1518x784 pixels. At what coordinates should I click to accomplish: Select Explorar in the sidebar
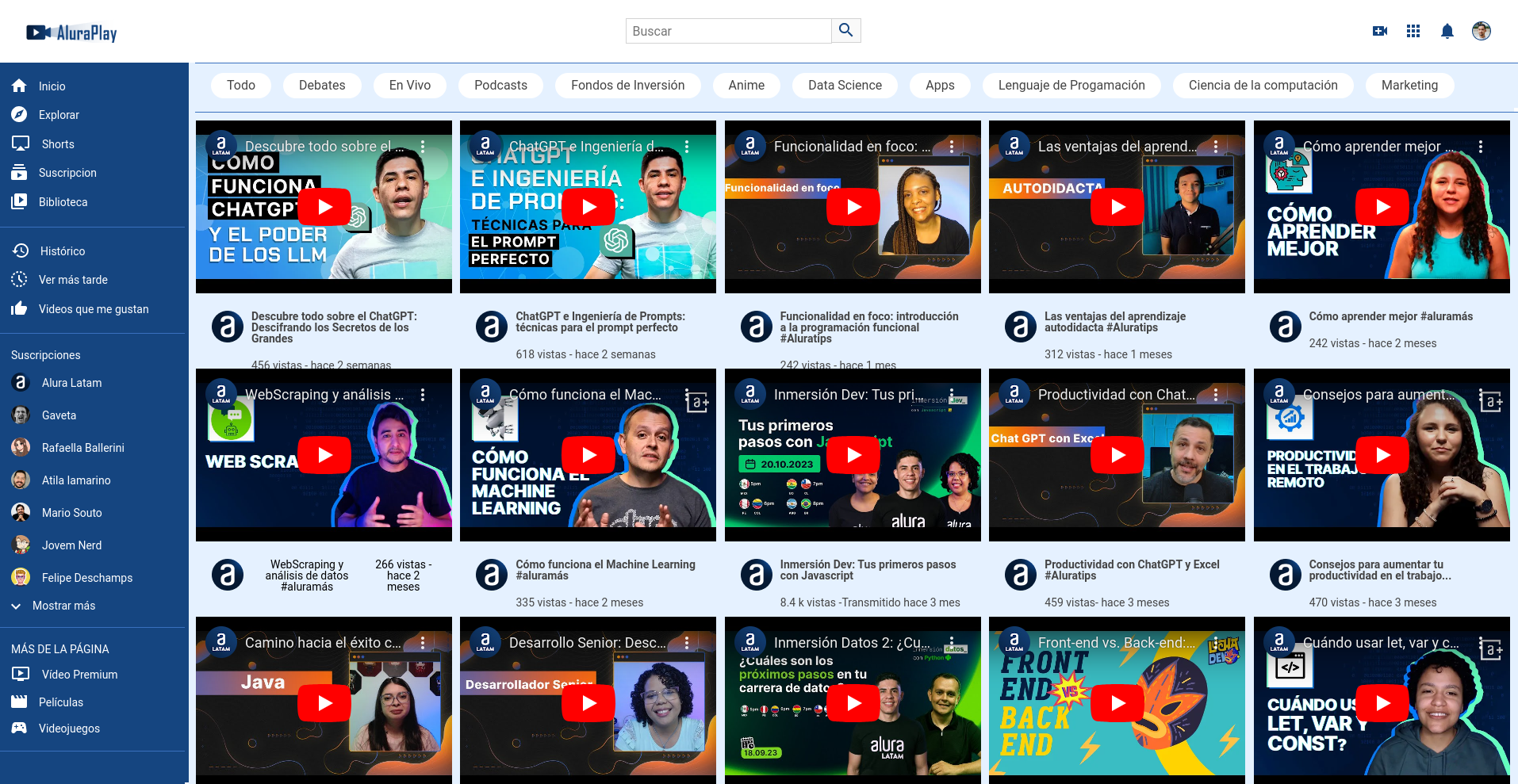(x=59, y=114)
